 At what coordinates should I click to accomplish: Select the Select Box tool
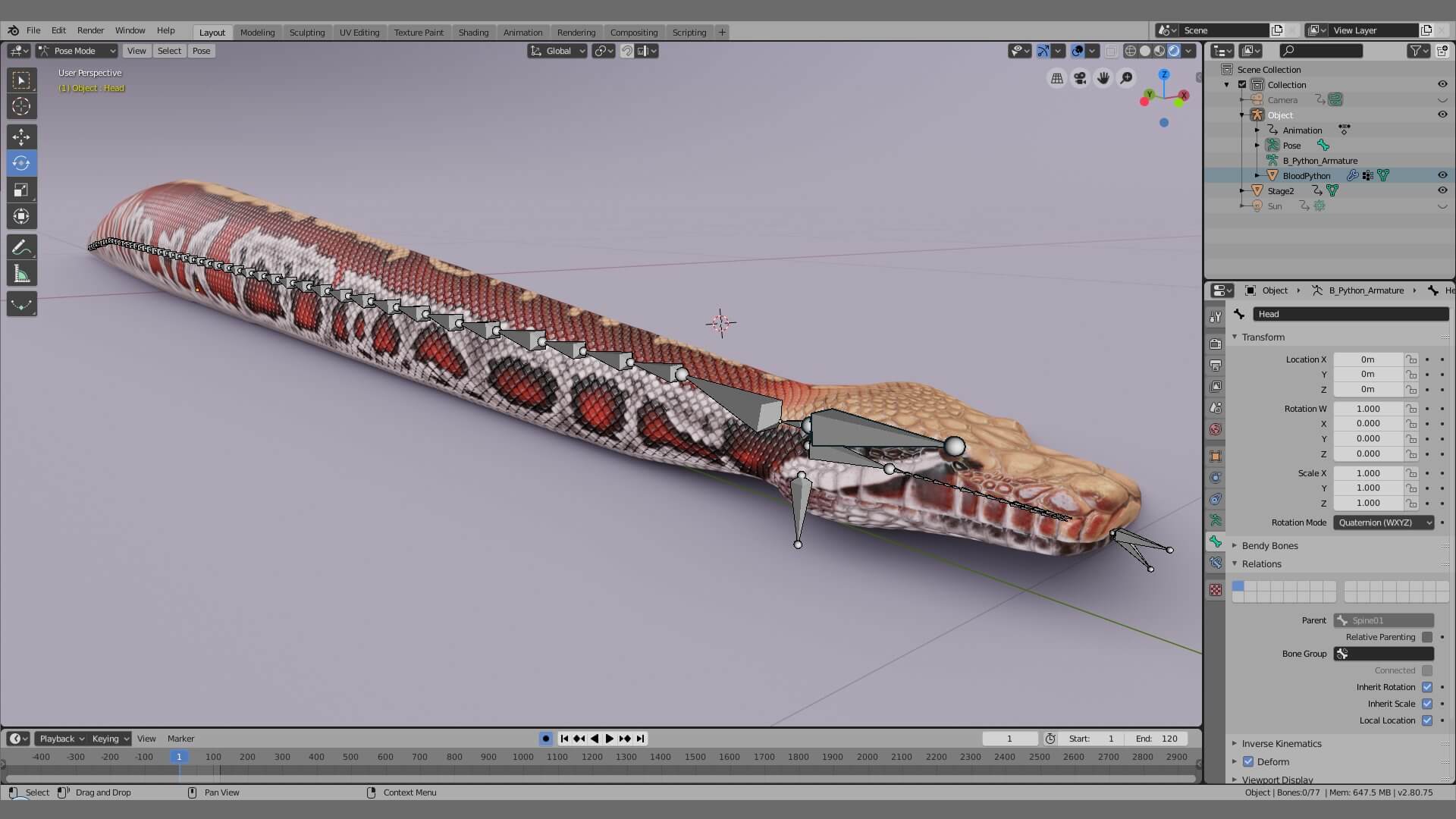(21, 80)
